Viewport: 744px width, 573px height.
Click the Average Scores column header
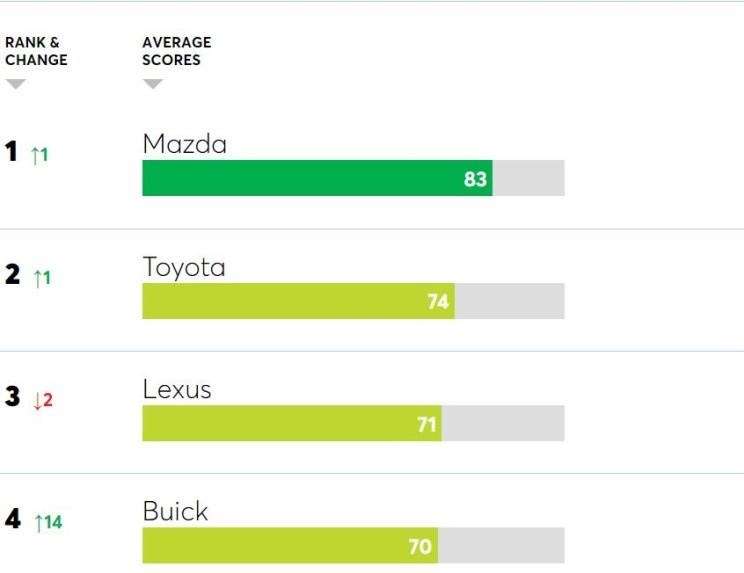177,51
